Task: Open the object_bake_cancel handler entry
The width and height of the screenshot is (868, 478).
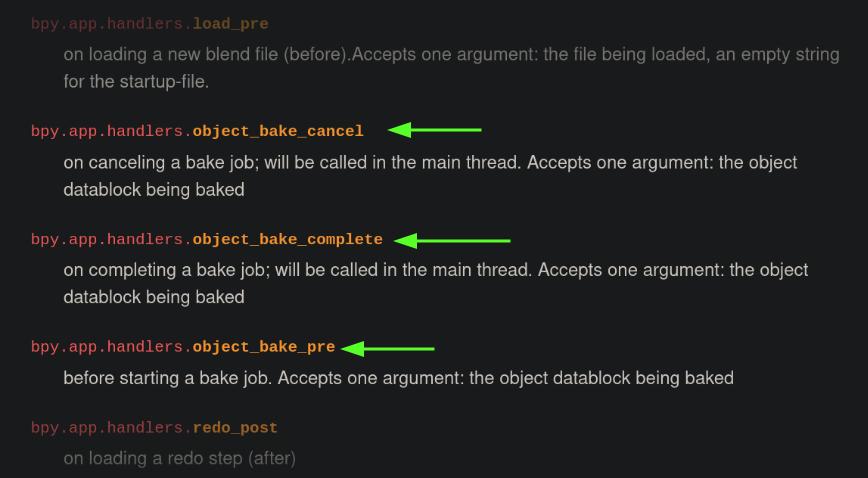Action: (x=278, y=131)
